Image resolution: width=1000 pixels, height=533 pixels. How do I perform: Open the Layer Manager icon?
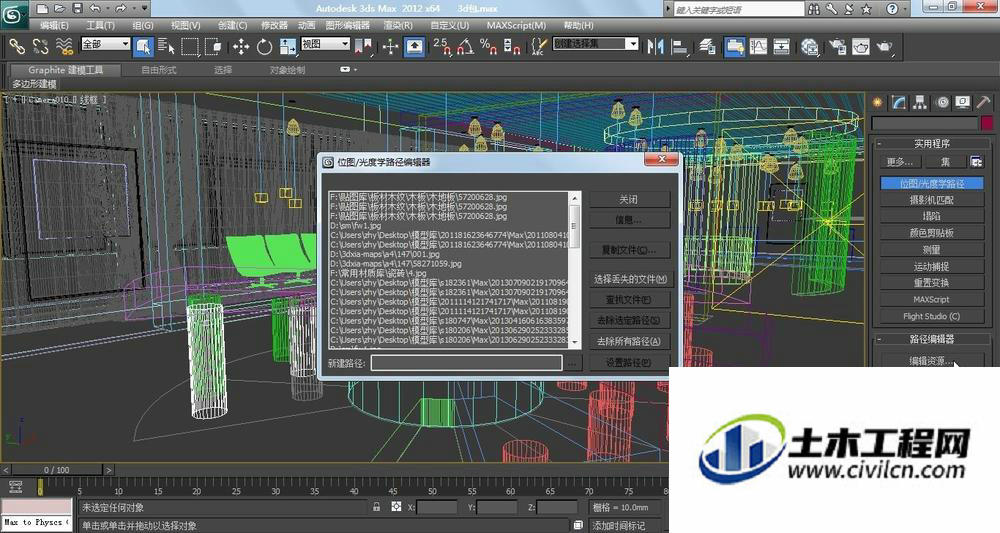pos(707,47)
